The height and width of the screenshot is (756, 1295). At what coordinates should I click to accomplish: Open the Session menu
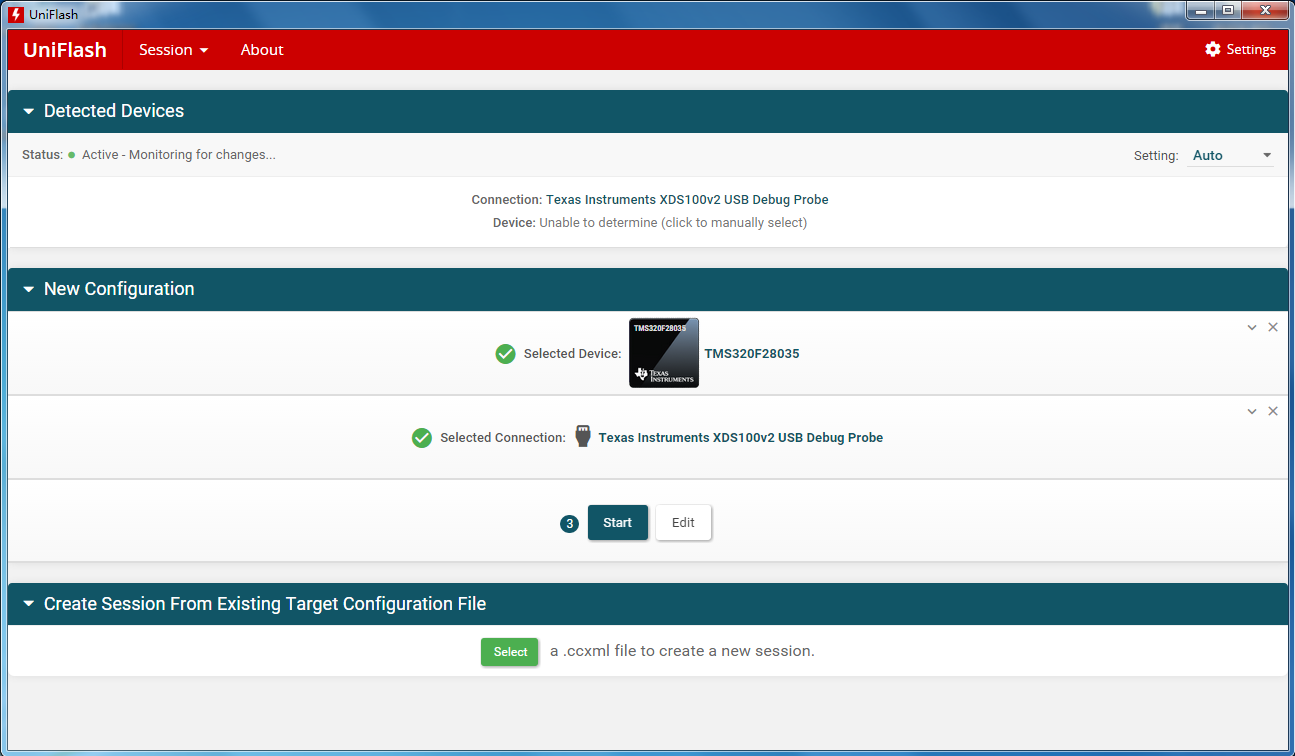[x=174, y=50]
